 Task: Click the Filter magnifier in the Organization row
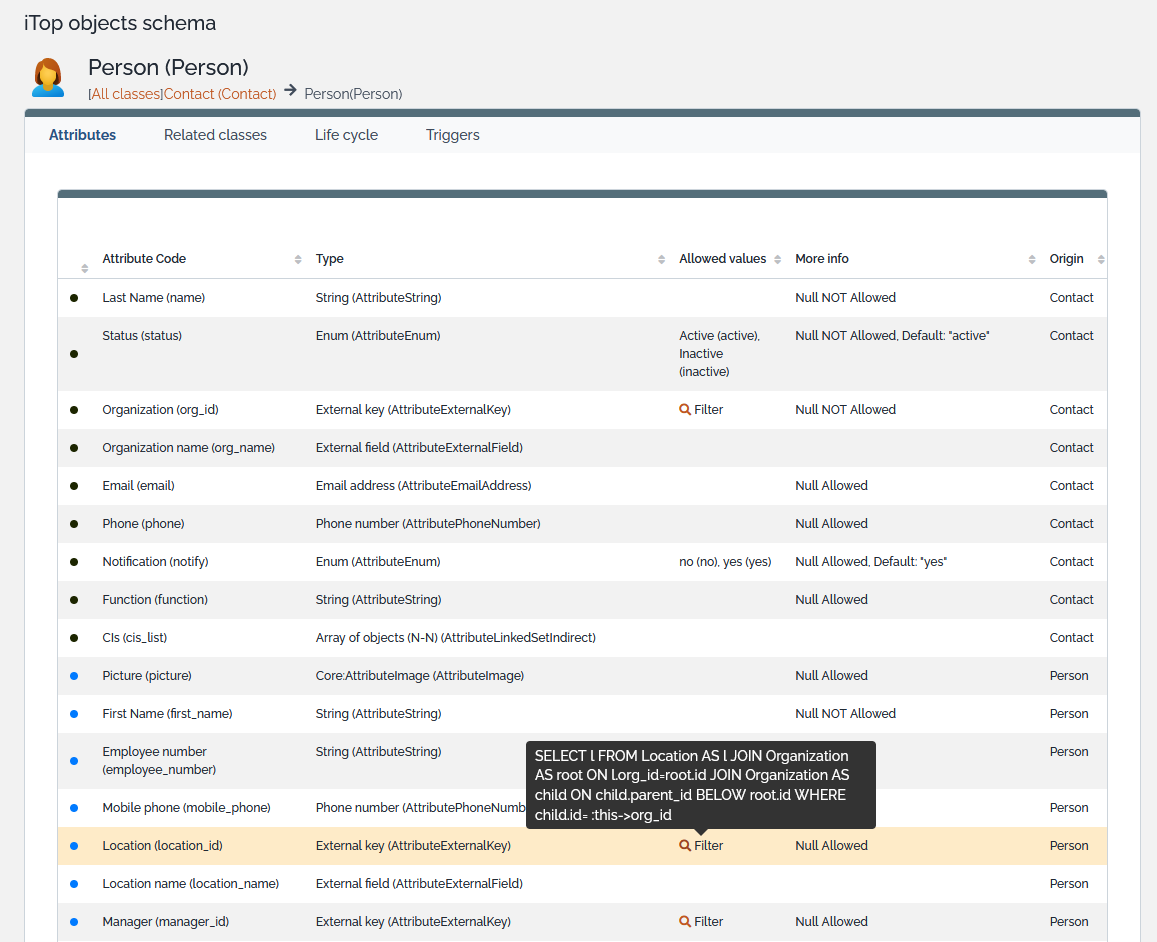pyautogui.click(x=685, y=410)
